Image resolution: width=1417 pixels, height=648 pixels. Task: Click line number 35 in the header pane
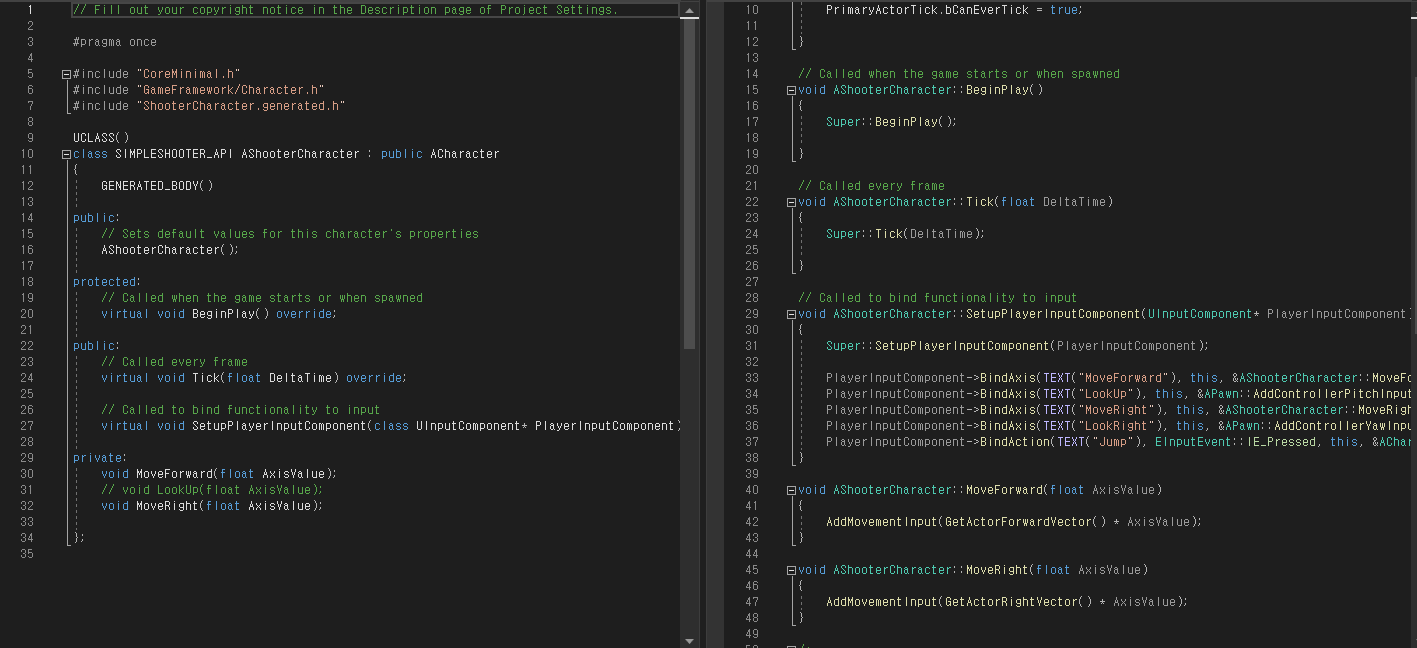(x=27, y=554)
